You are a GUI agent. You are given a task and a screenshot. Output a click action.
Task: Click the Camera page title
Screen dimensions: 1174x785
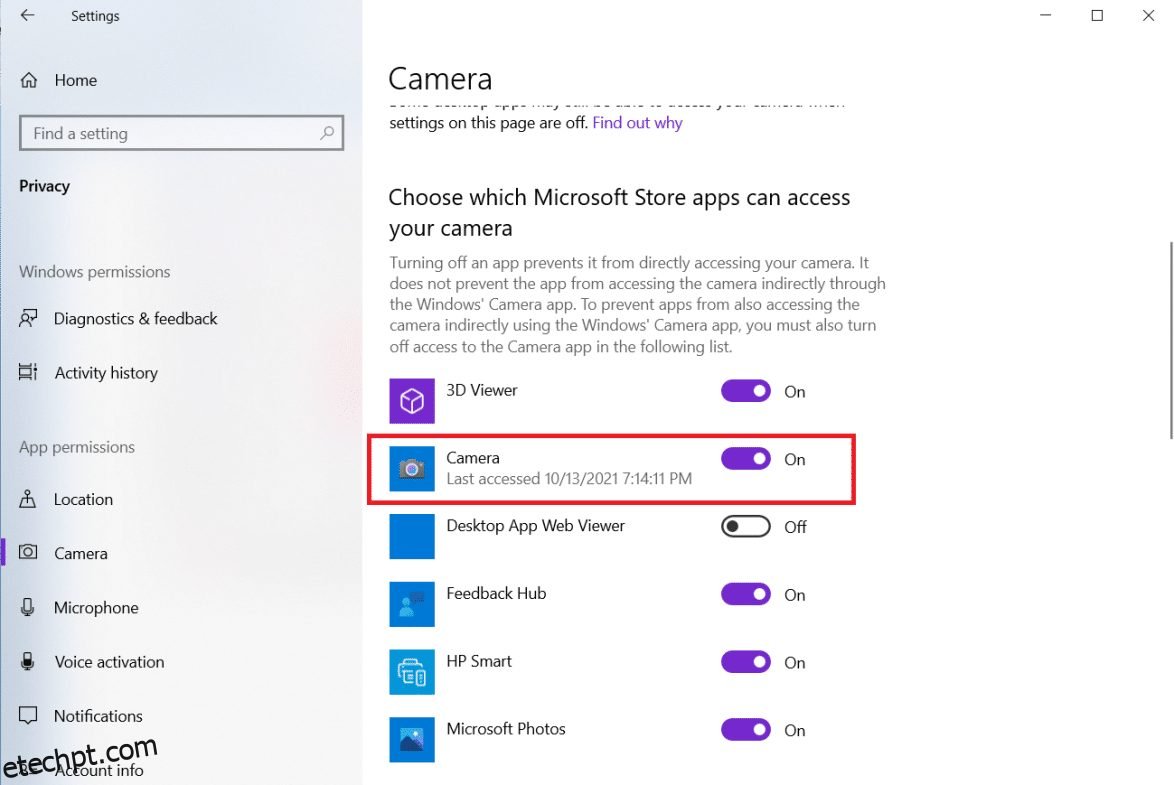[x=440, y=79]
